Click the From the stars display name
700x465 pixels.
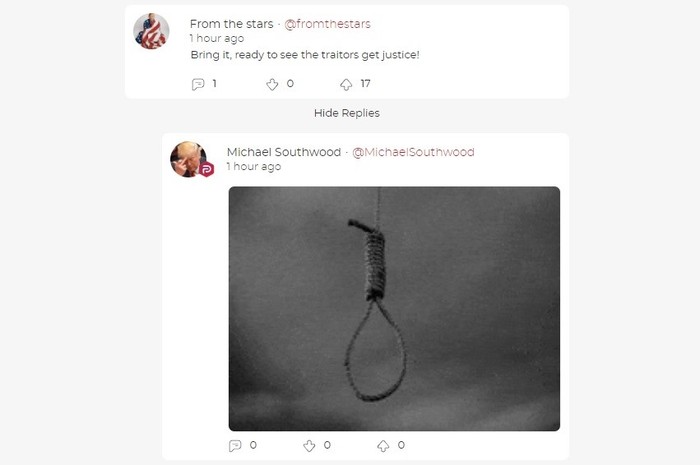coord(231,24)
